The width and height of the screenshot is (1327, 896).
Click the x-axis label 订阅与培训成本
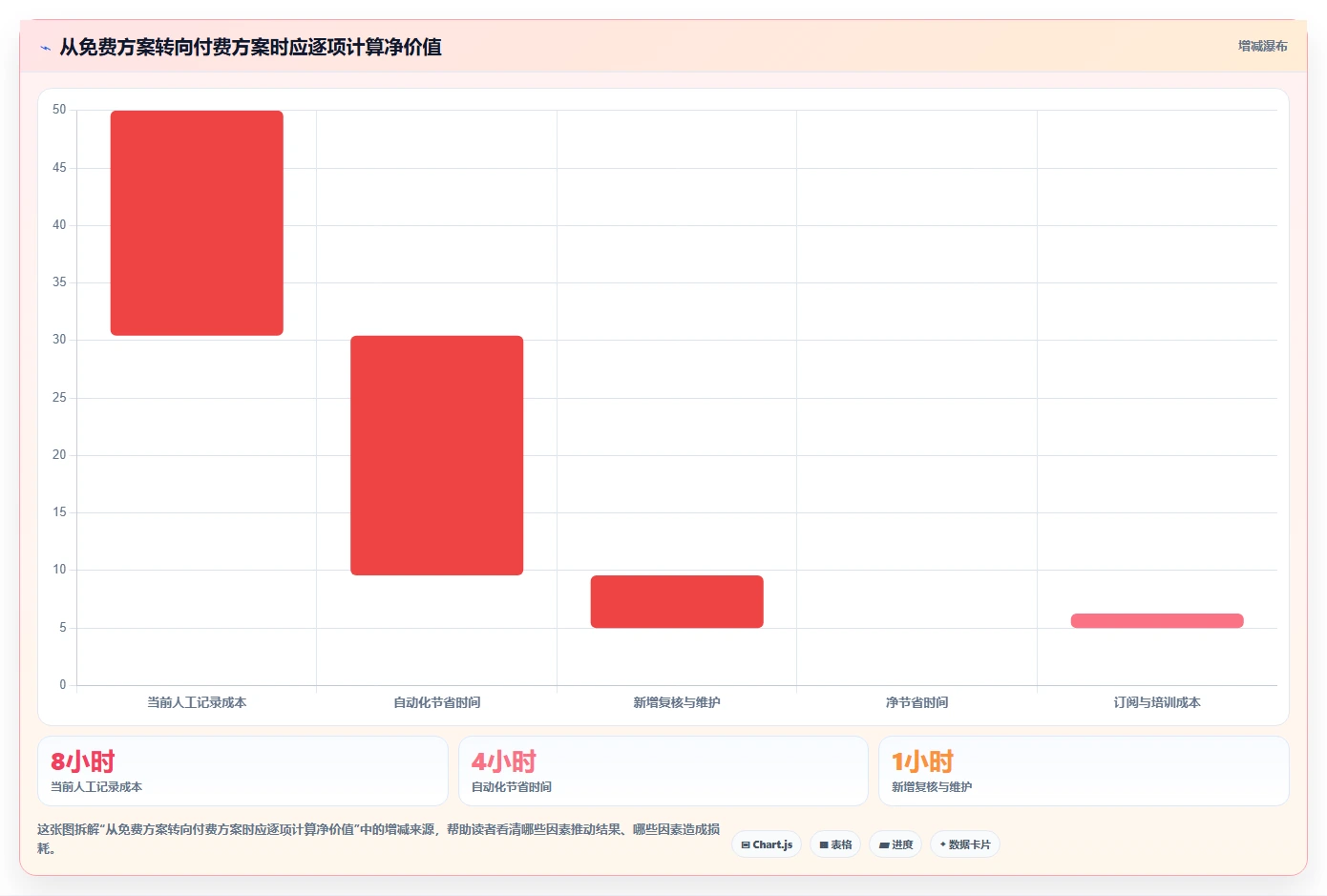(1157, 702)
